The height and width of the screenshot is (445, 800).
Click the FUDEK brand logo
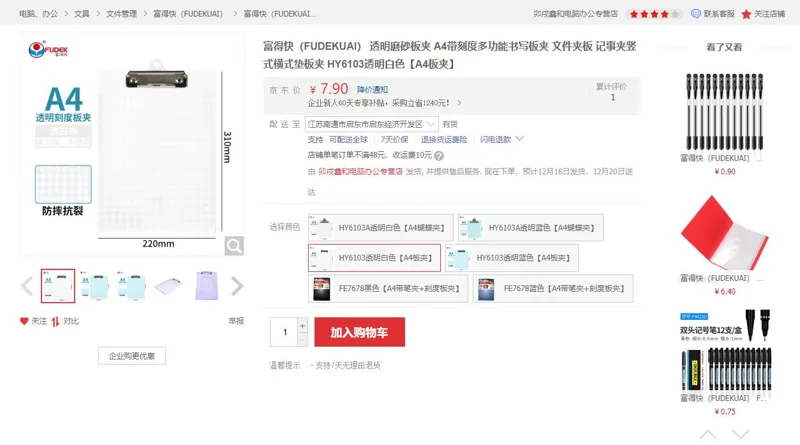[x=48, y=50]
